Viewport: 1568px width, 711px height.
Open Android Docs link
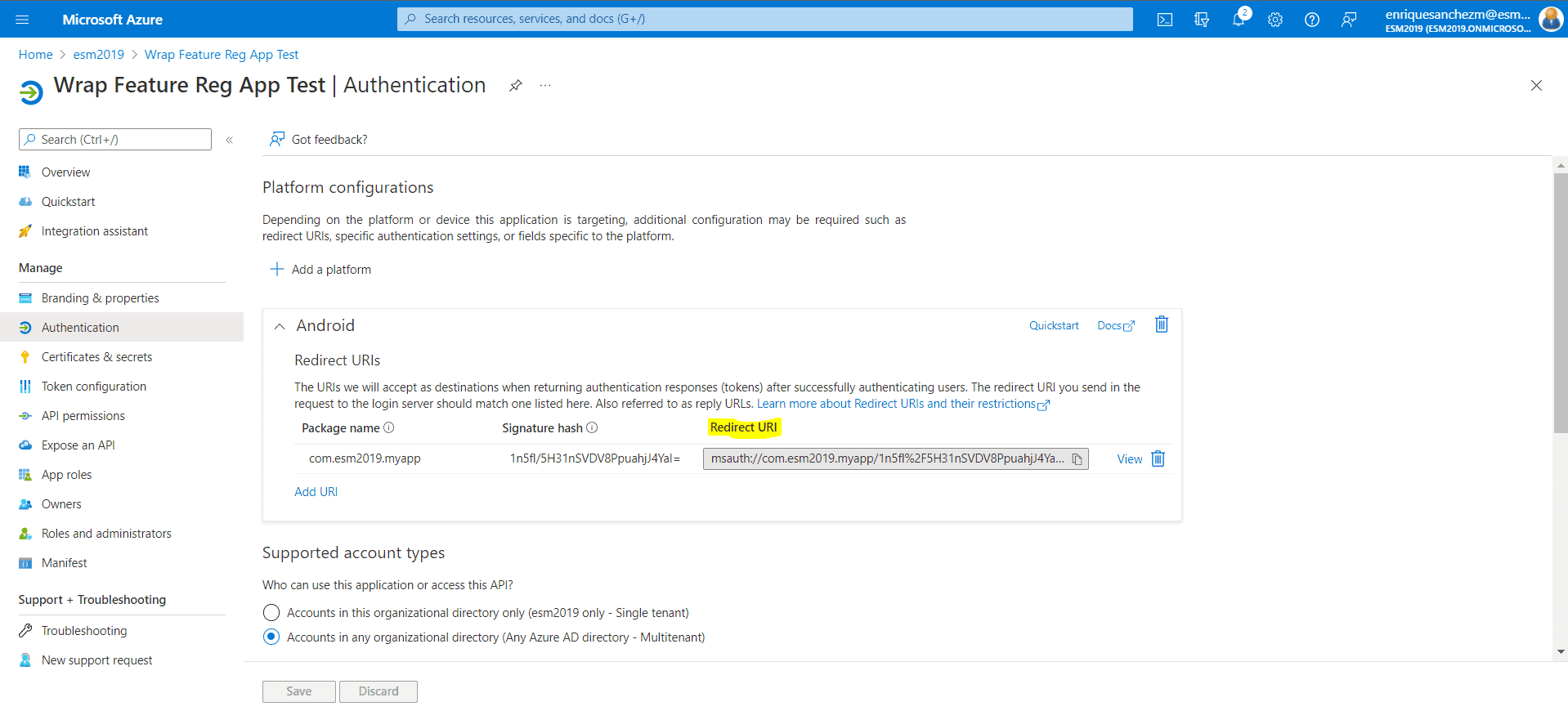1115,325
